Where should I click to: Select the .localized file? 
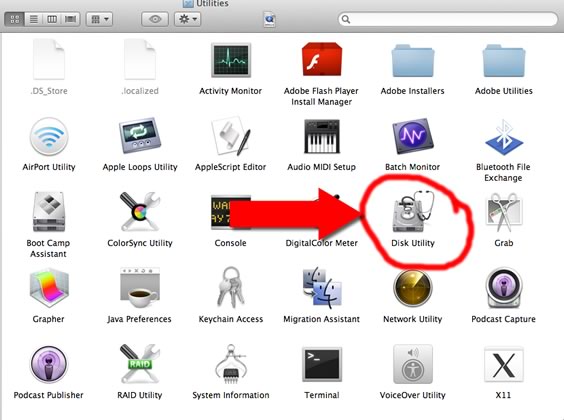coord(140,59)
